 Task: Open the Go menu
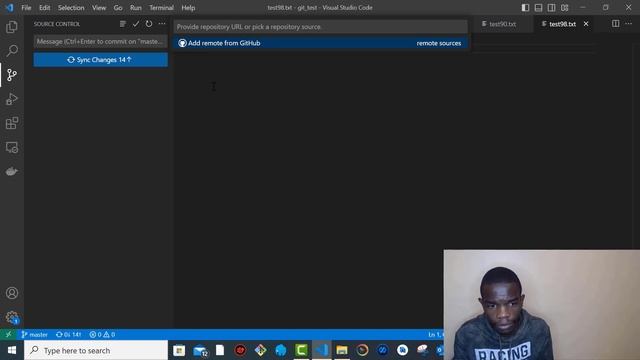click(118, 8)
